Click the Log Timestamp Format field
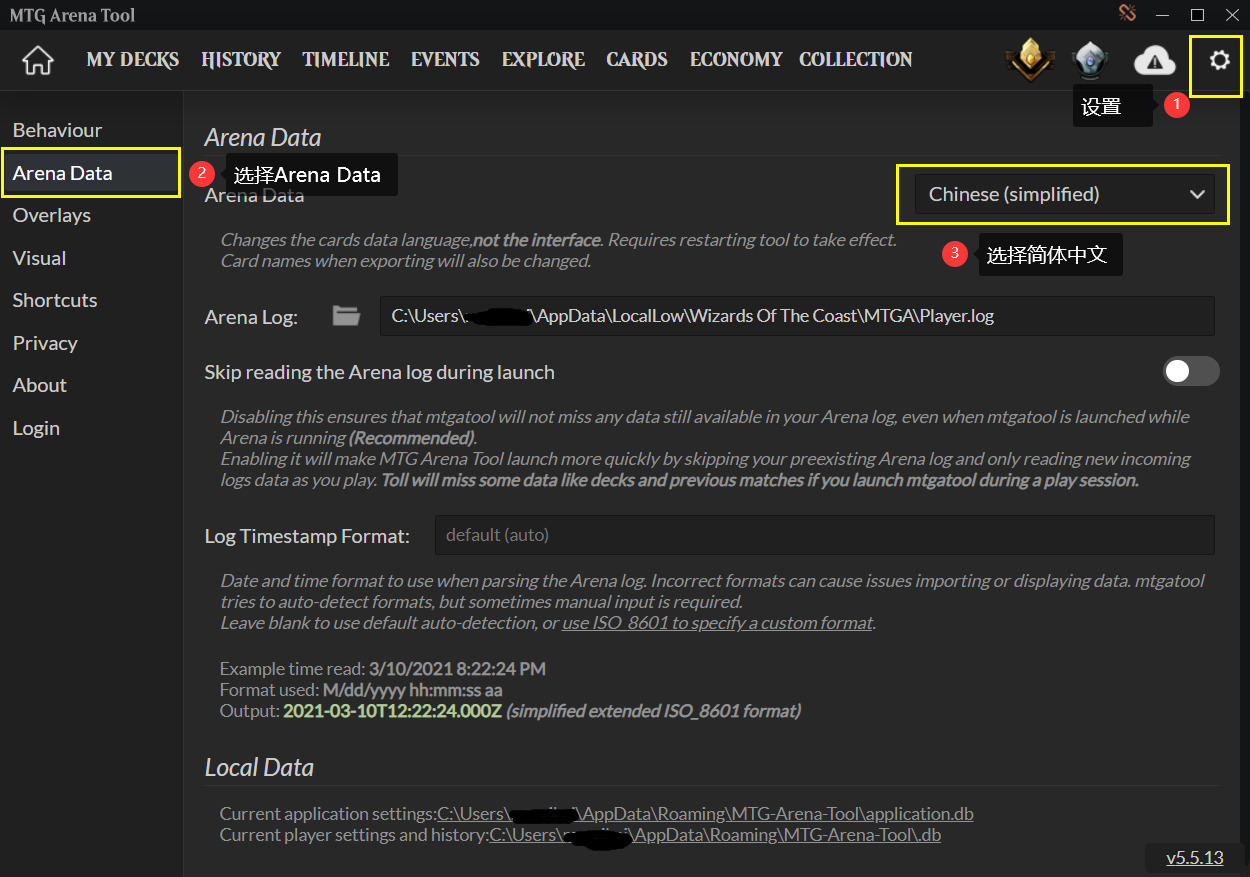 pos(824,535)
